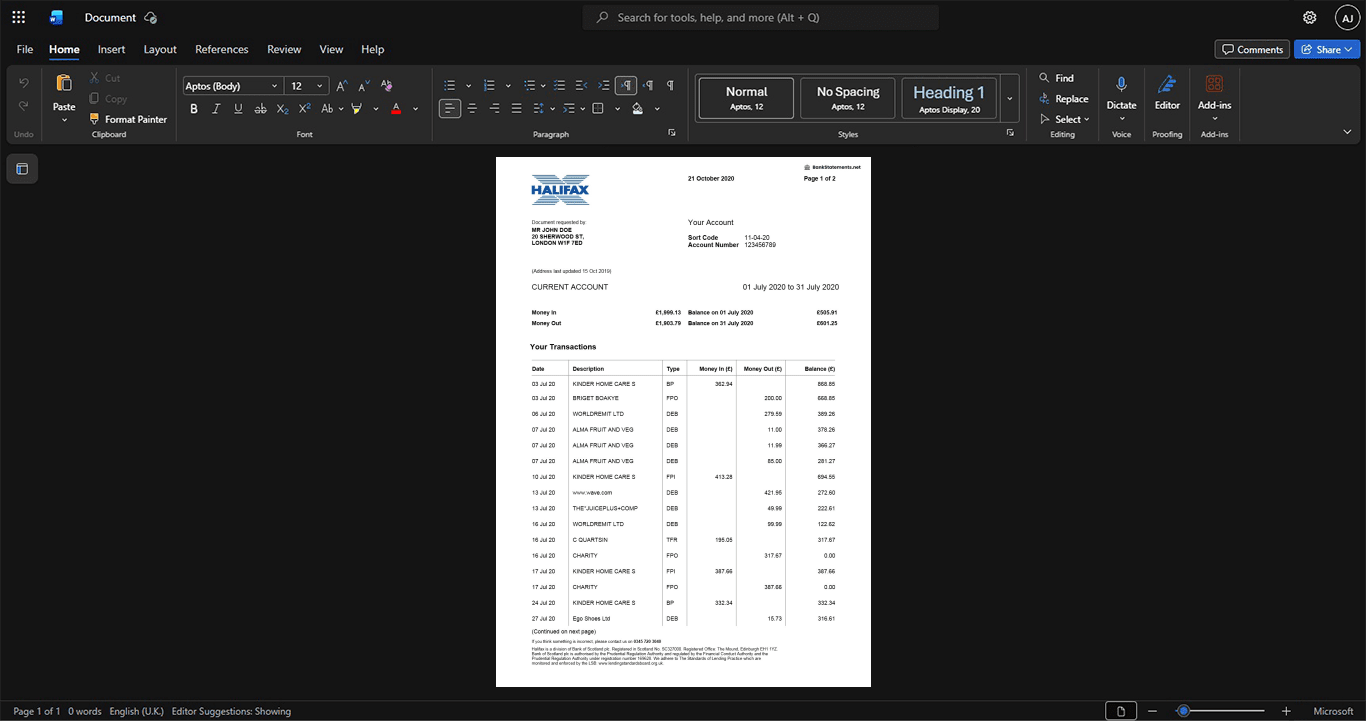This screenshot has width=1366, height=721.
Task: Set right-to-left text direction
Action: [648, 86]
